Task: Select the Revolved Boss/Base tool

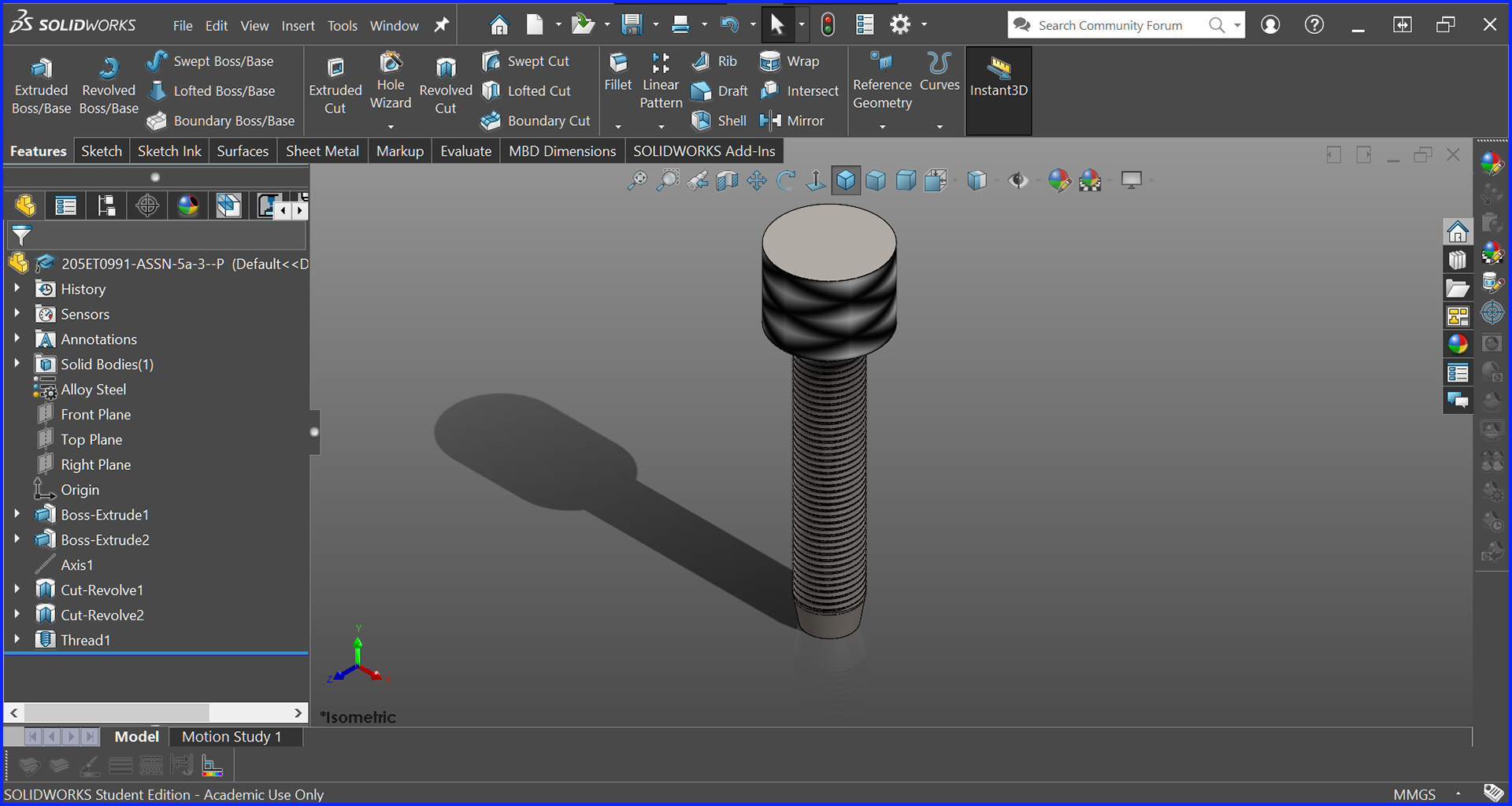Action: click(109, 87)
